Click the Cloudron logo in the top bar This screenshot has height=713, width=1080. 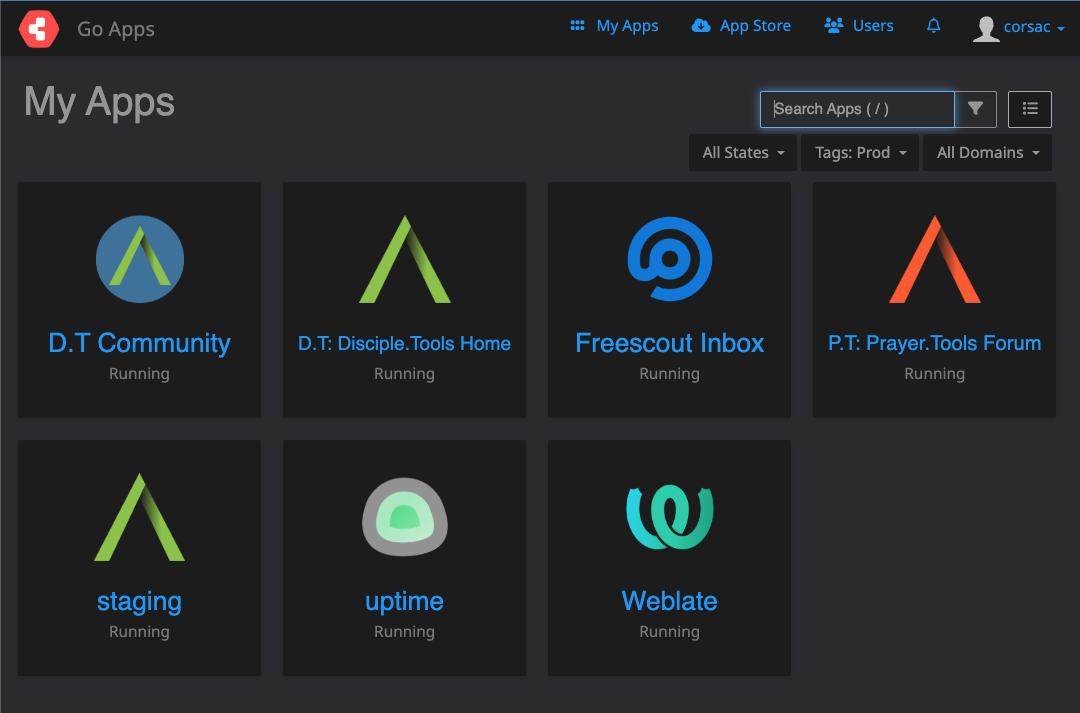[x=38, y=28]
